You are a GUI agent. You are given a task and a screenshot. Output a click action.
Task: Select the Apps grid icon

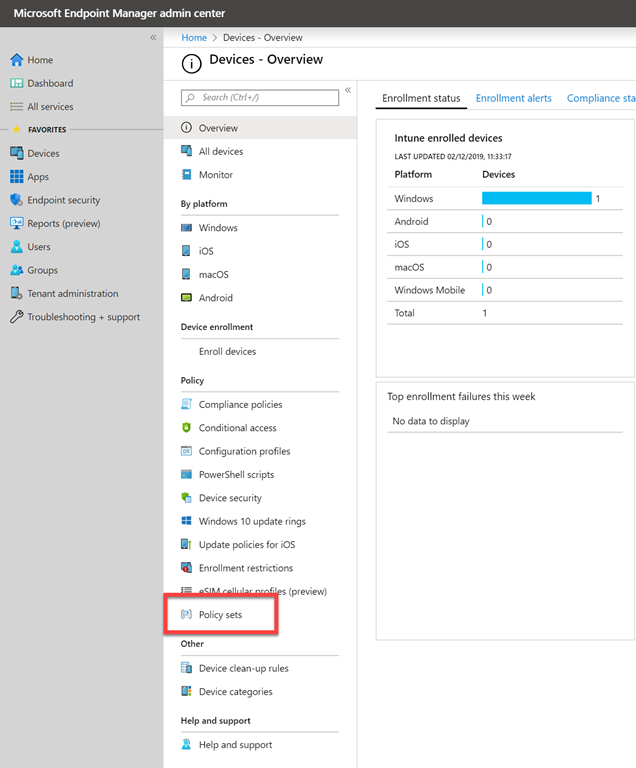pyautogui.click(x=16, y=177)
